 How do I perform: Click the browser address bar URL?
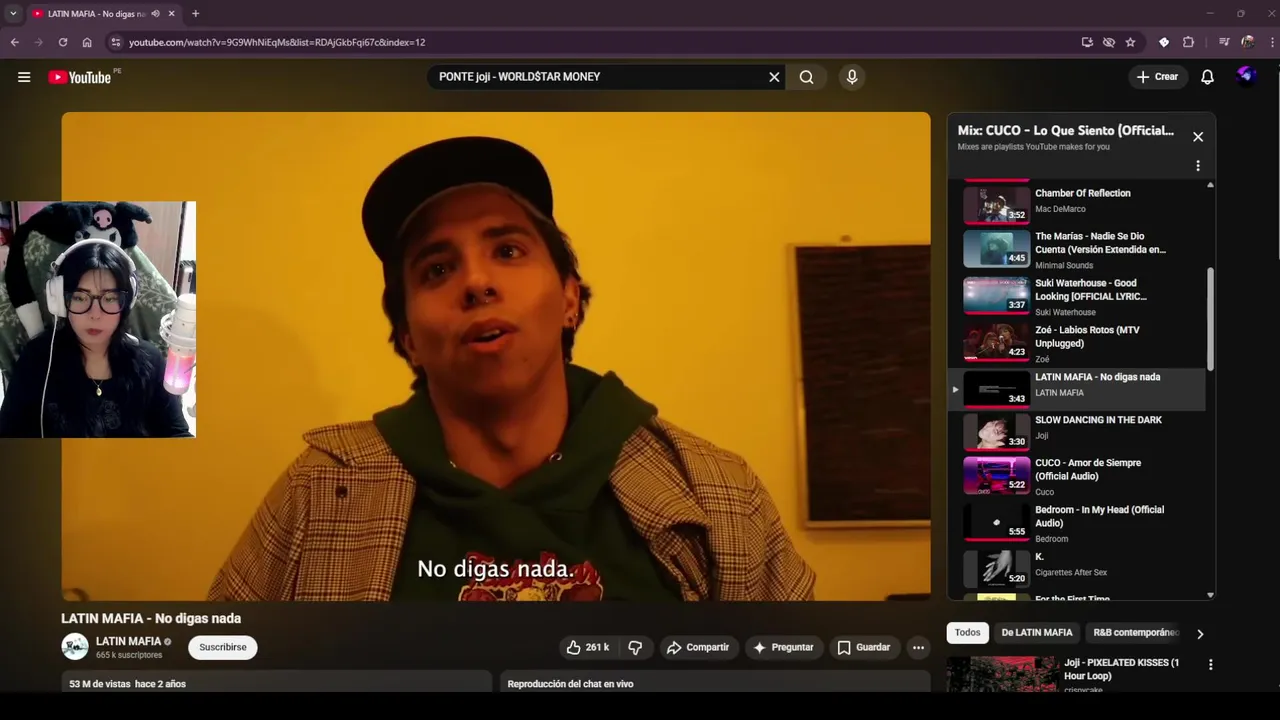277,42
